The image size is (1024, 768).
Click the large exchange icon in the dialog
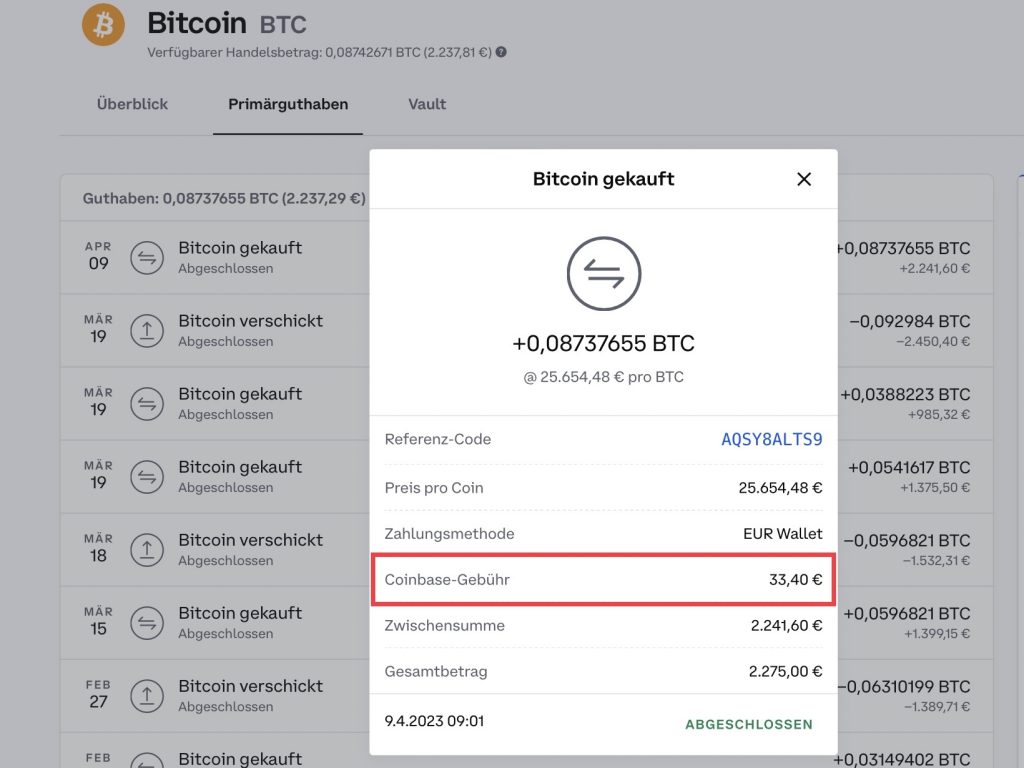pos(603,273)
